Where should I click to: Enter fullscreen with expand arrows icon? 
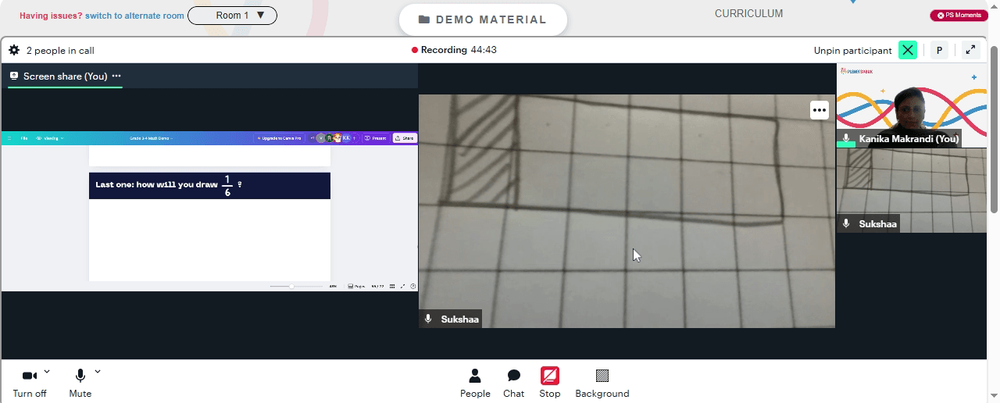click(x=971, y=50)
